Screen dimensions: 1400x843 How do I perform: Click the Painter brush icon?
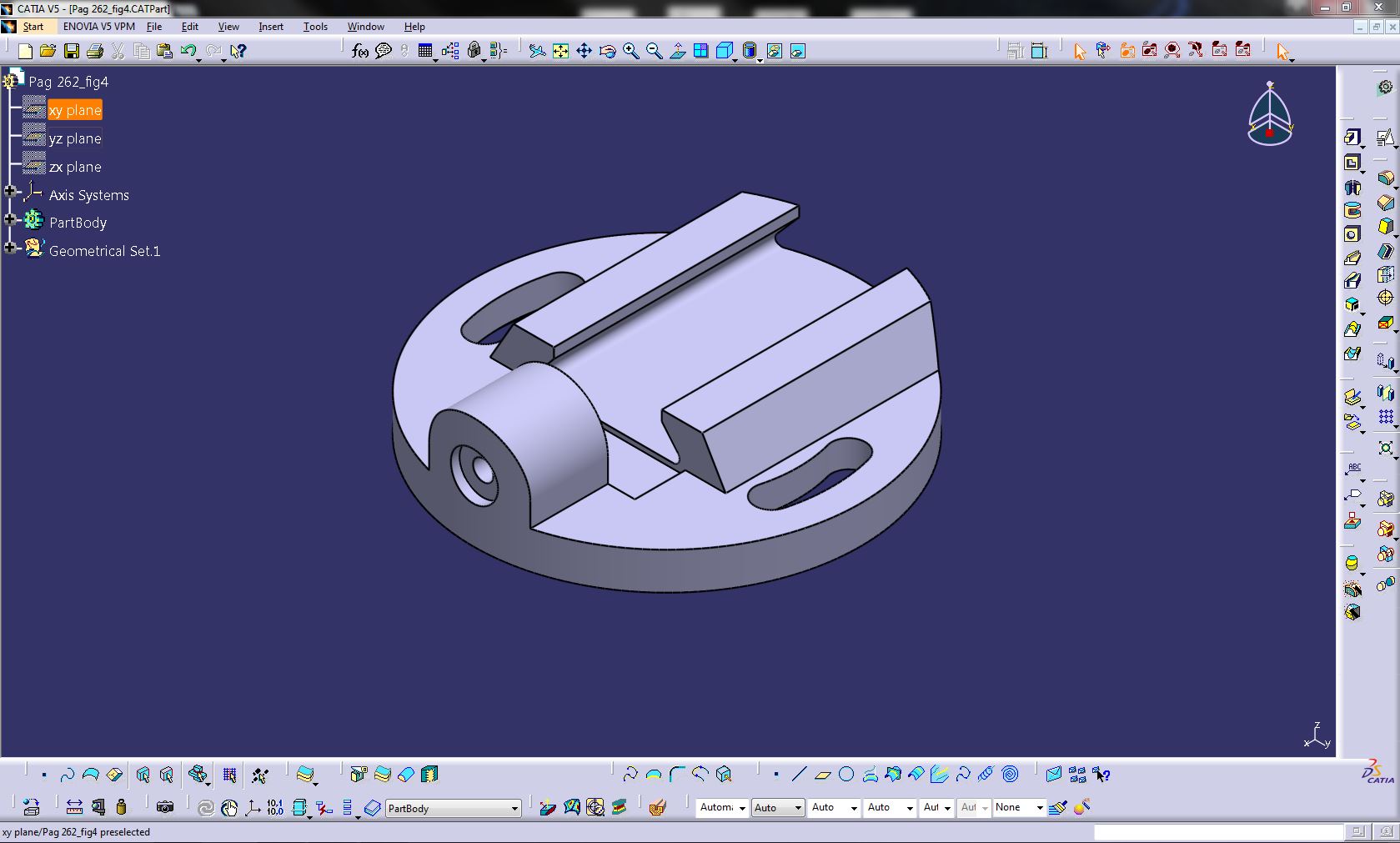[x=1058, y=807]
